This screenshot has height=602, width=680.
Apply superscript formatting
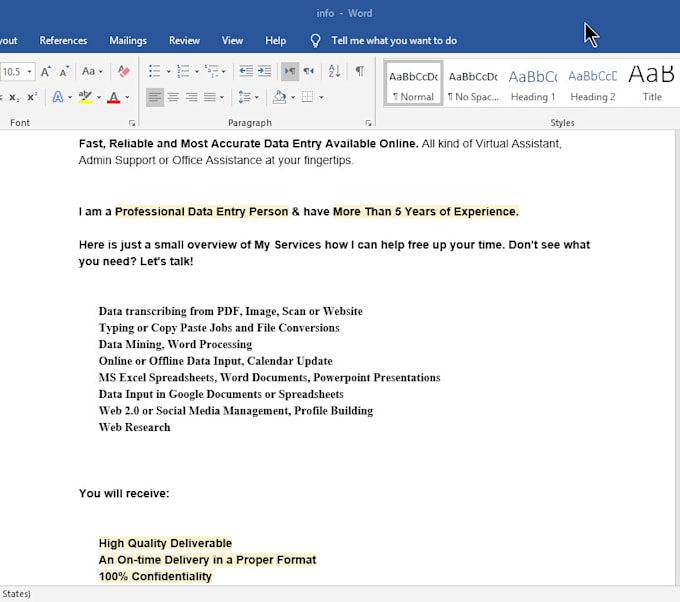pos(32,97)
